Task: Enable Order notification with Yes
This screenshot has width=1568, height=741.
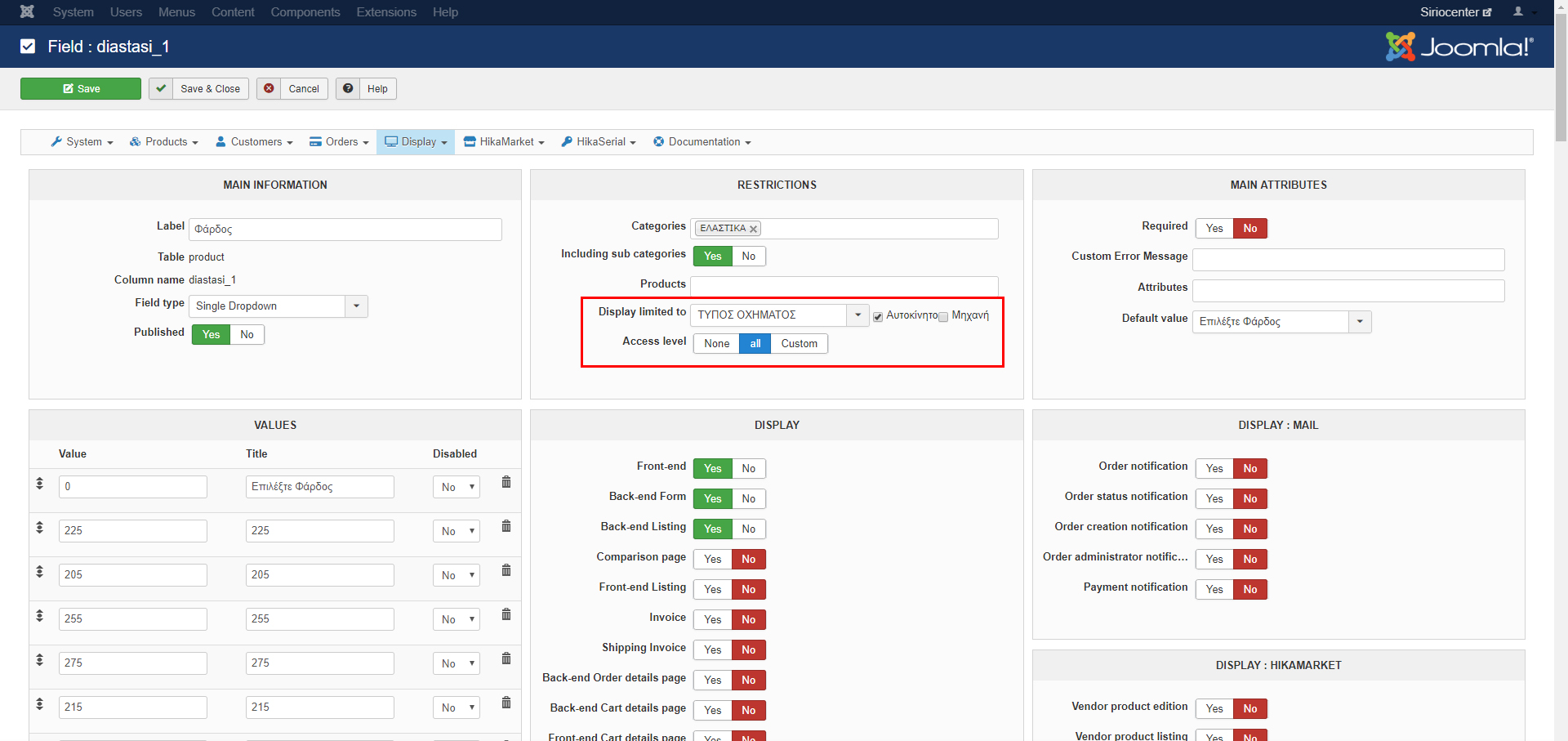Action: (1214, 469)
